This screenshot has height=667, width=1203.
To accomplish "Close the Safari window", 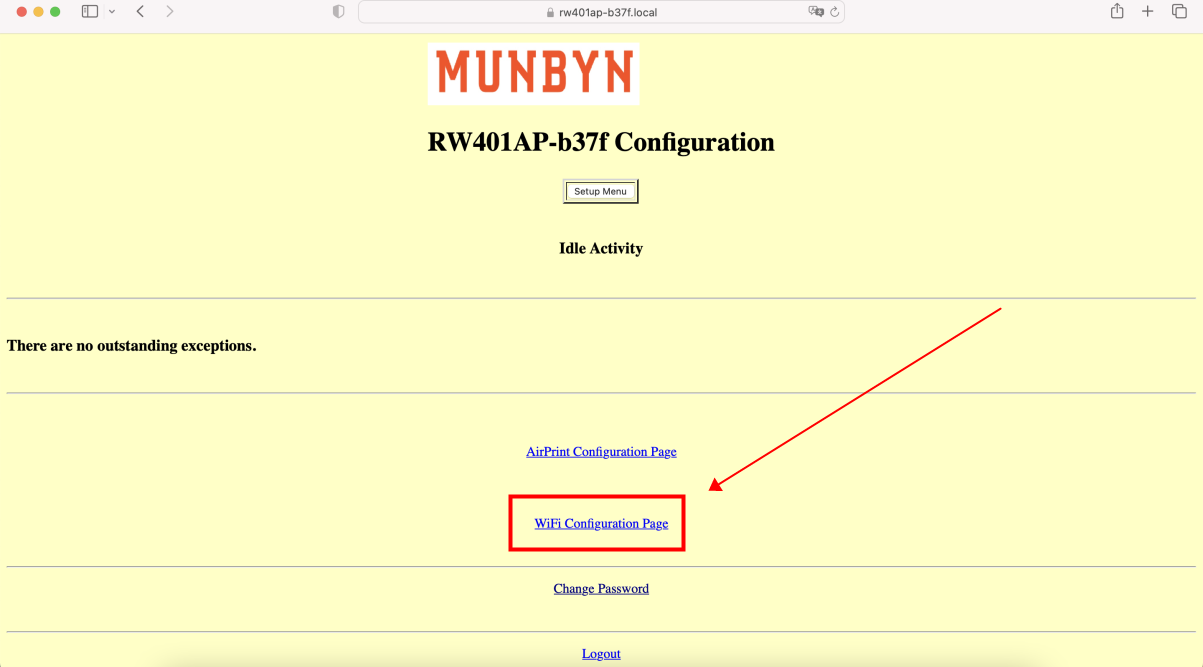I will coord(22,12).
